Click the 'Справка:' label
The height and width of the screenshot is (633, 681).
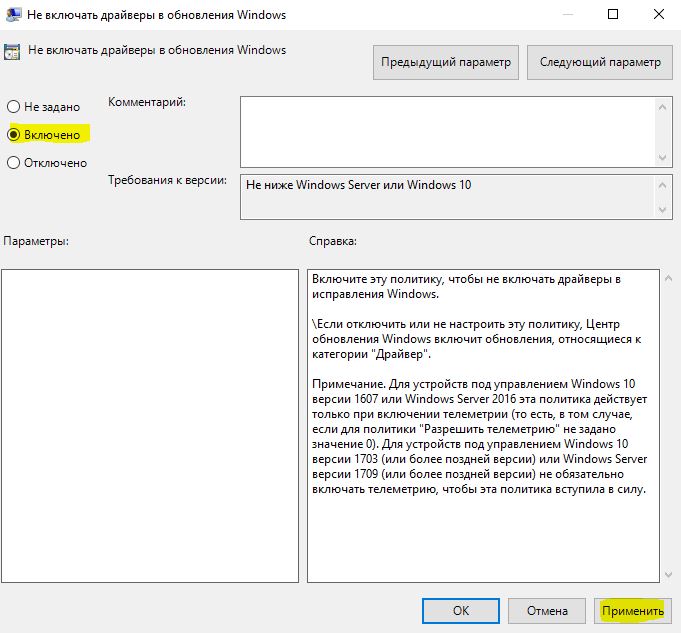point(333,241)
